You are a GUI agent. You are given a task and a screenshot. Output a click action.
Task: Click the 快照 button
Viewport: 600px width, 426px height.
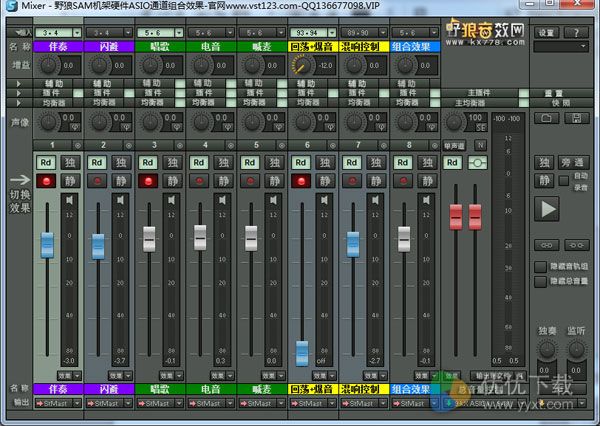point(561,103)
